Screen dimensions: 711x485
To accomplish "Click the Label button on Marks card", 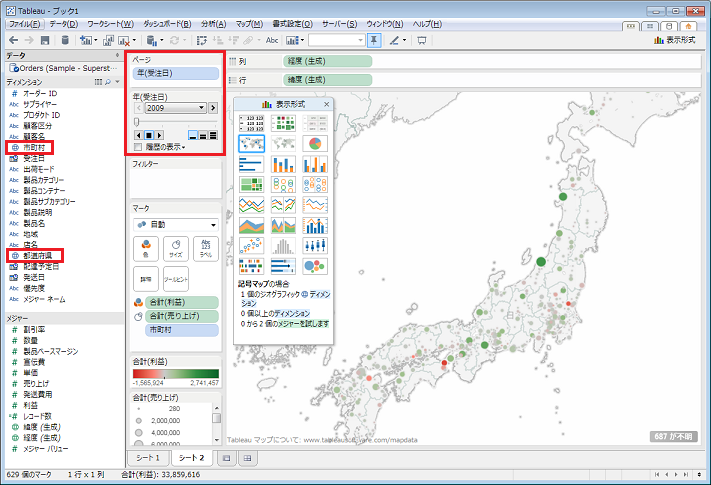I will [x=206, y=249].
